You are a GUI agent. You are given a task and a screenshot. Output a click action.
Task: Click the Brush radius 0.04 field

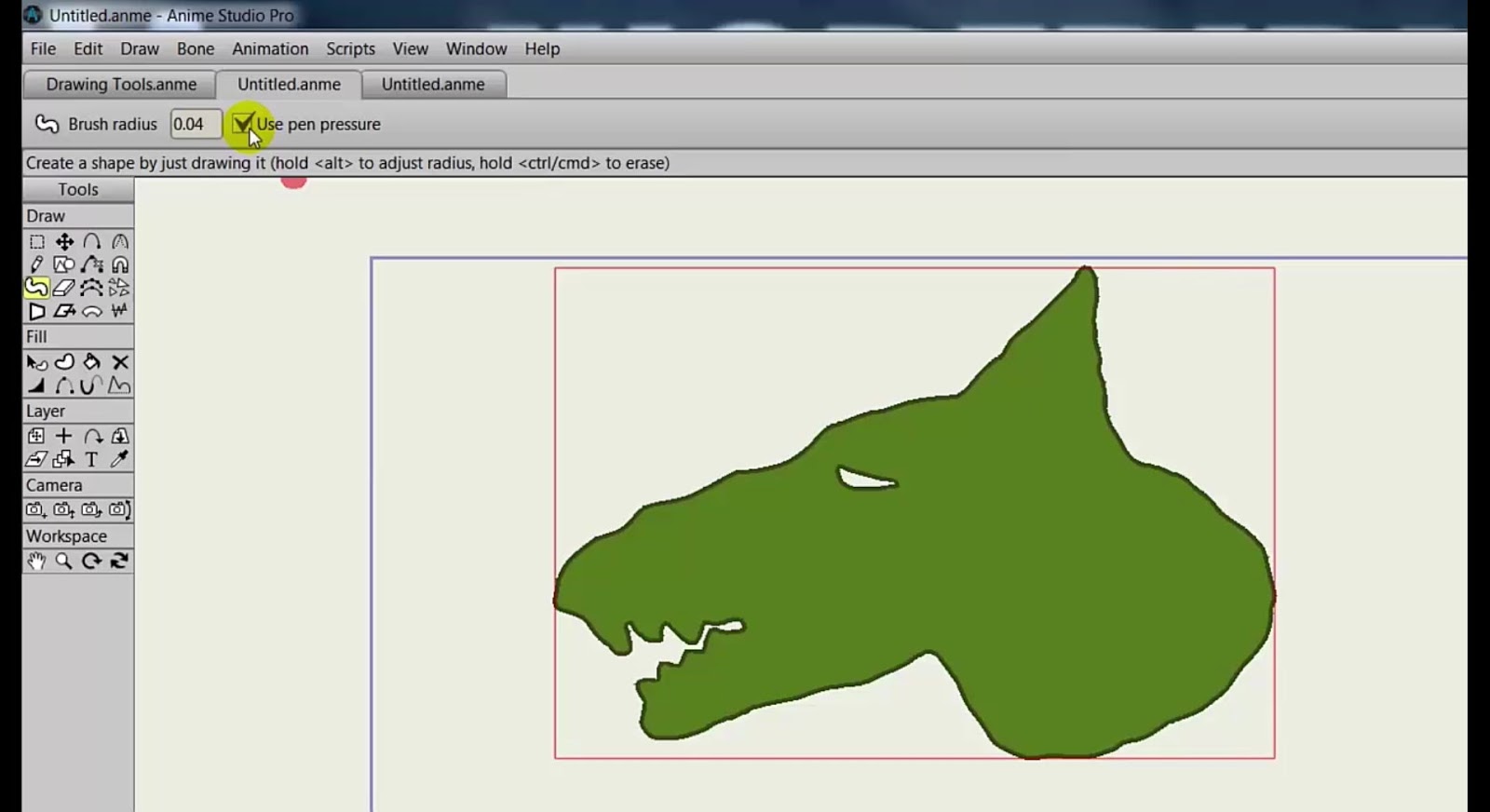pos(195,124)
